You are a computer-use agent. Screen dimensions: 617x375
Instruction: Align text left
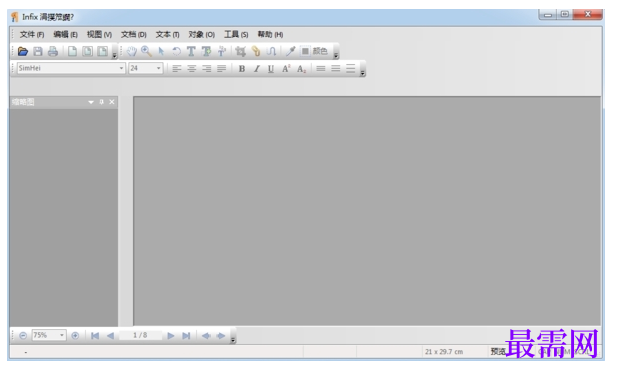pyautogui.click(x=177, y=68)
